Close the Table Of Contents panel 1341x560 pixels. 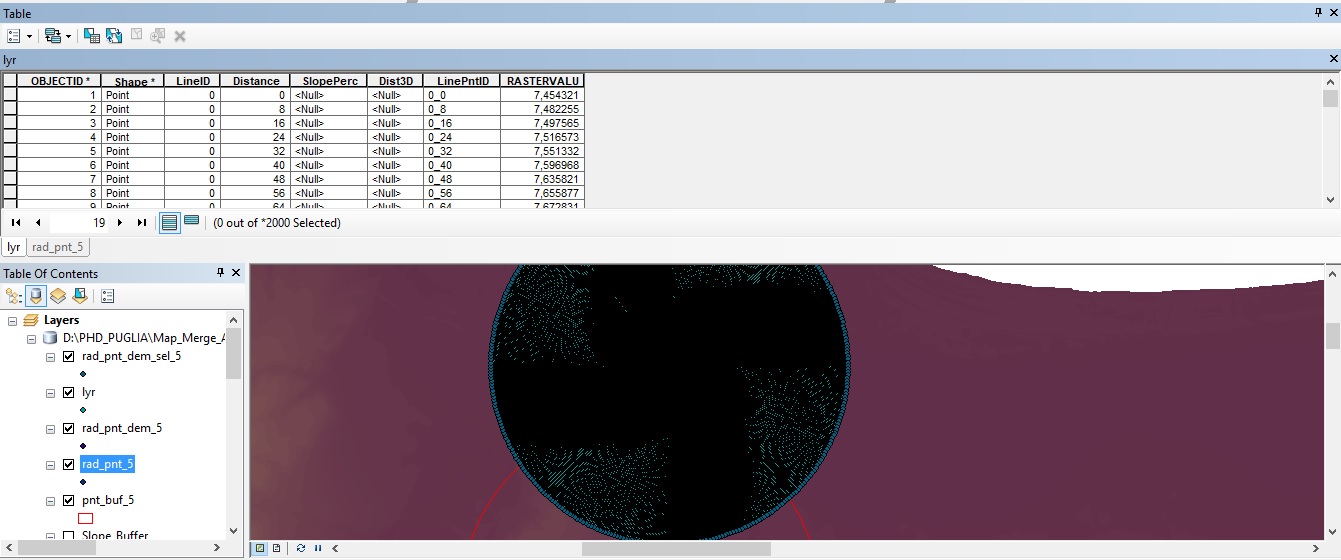tap(236, 273)
